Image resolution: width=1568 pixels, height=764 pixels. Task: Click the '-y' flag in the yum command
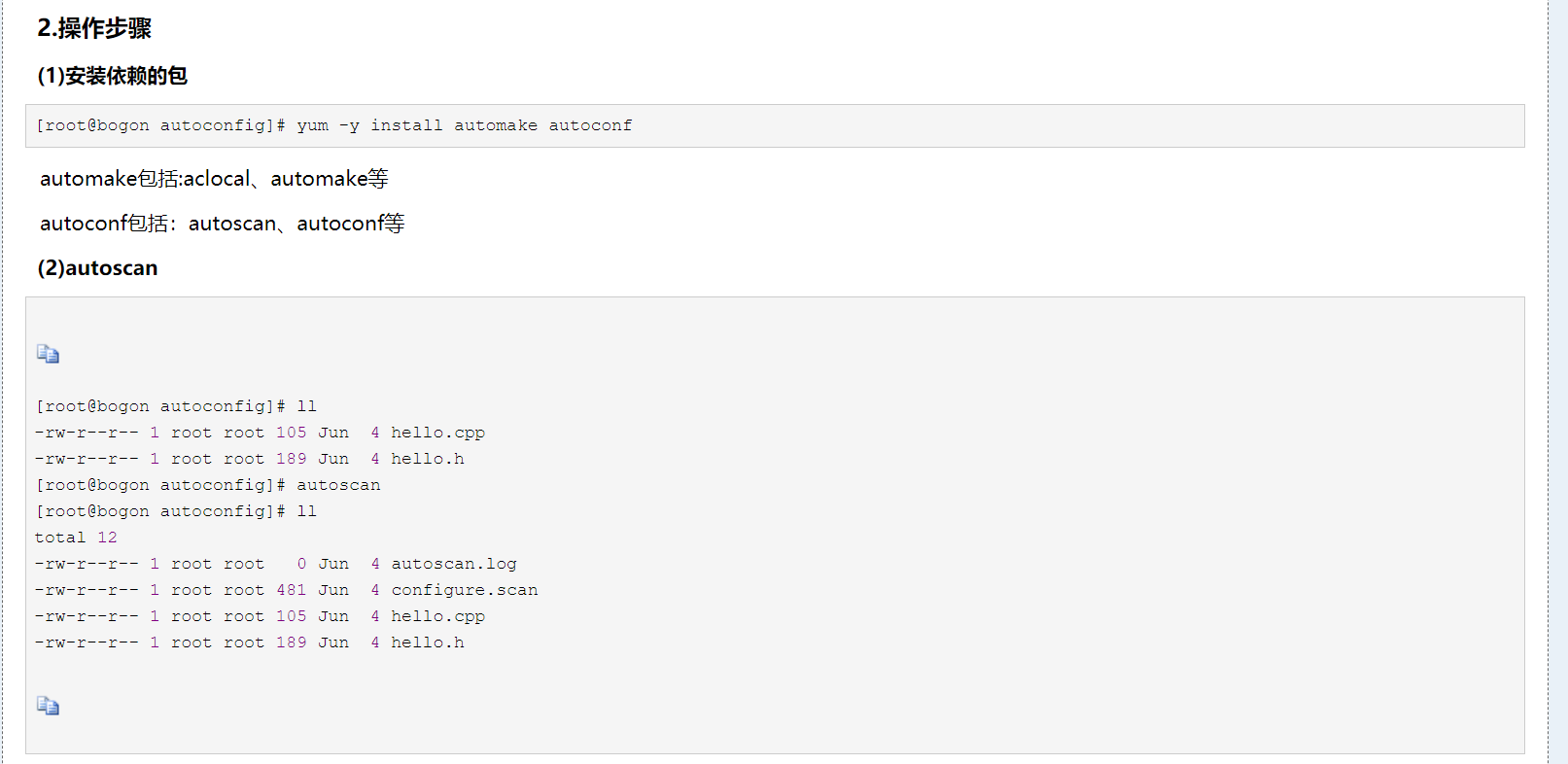coord(349,125)
